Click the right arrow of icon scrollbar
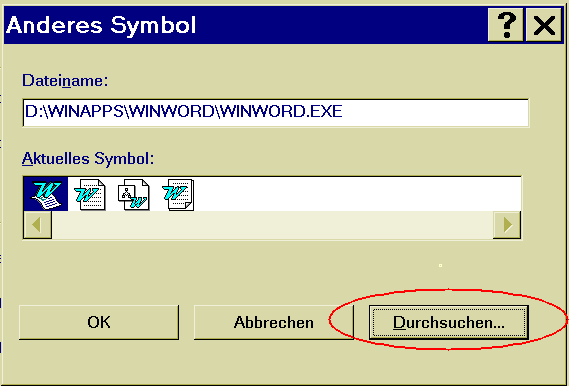Screen dimensions: 569x386 point(507,225)
